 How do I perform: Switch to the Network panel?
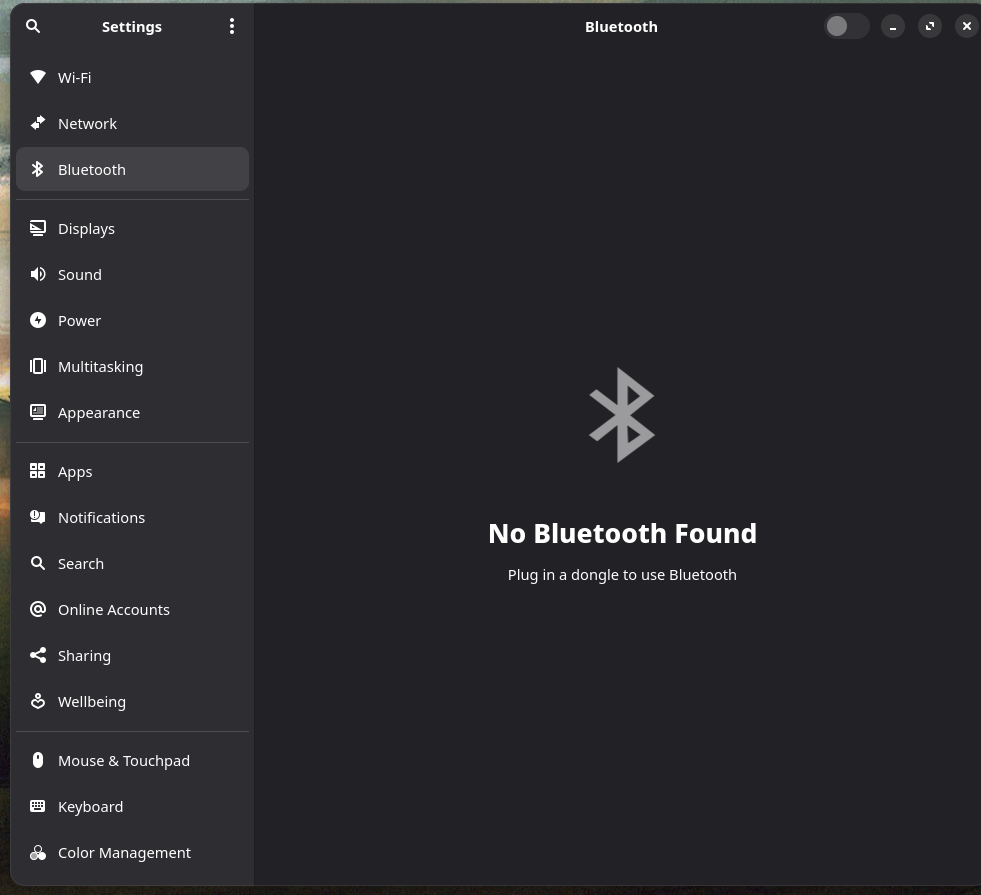[x=133, y=124]
